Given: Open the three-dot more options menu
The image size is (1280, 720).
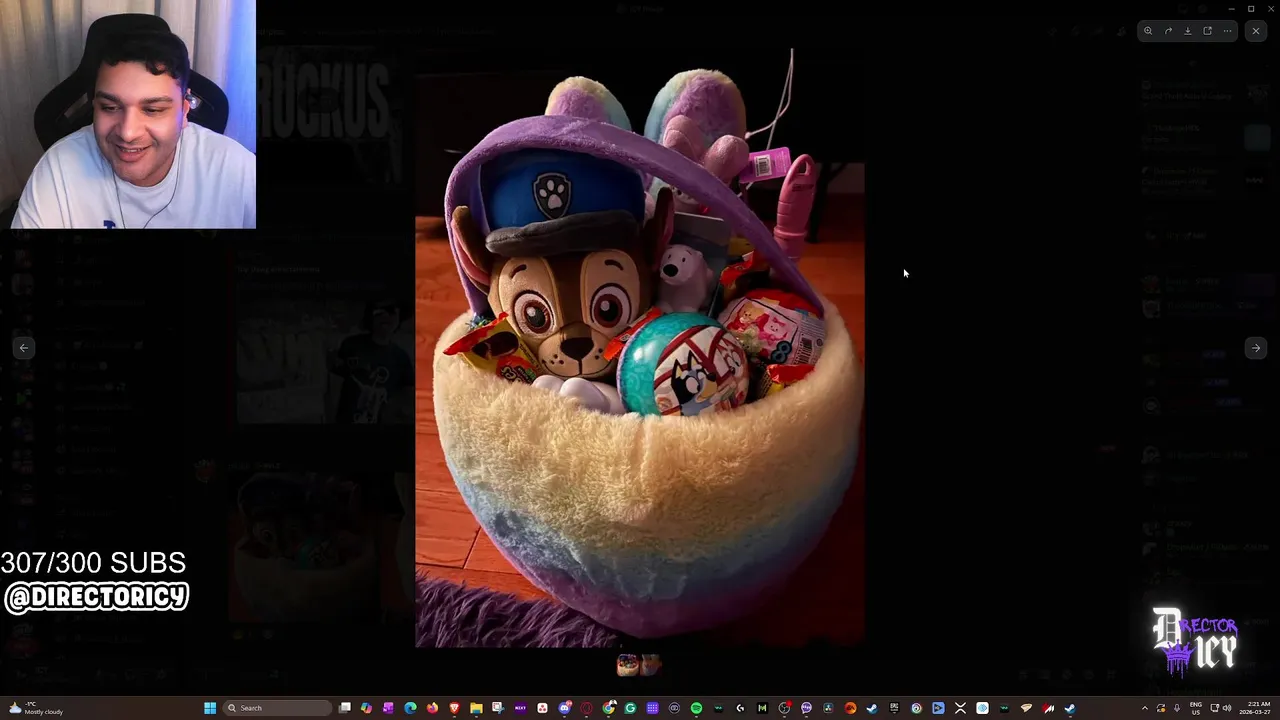Looking at the screenshot, I should 1227,31.
